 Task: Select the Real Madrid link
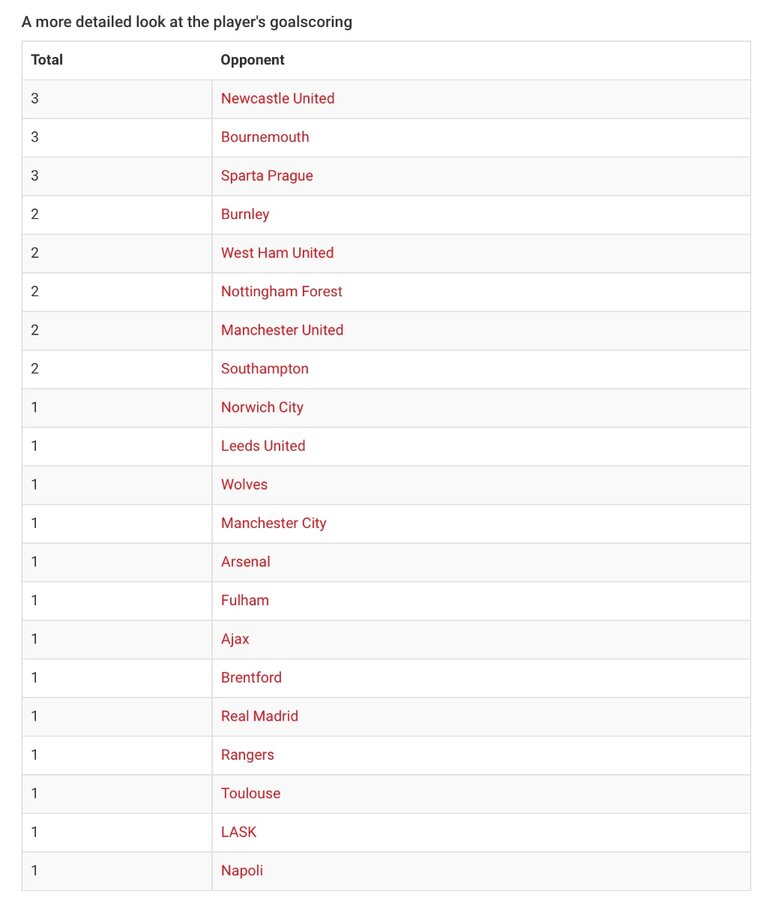pos(259,716)
